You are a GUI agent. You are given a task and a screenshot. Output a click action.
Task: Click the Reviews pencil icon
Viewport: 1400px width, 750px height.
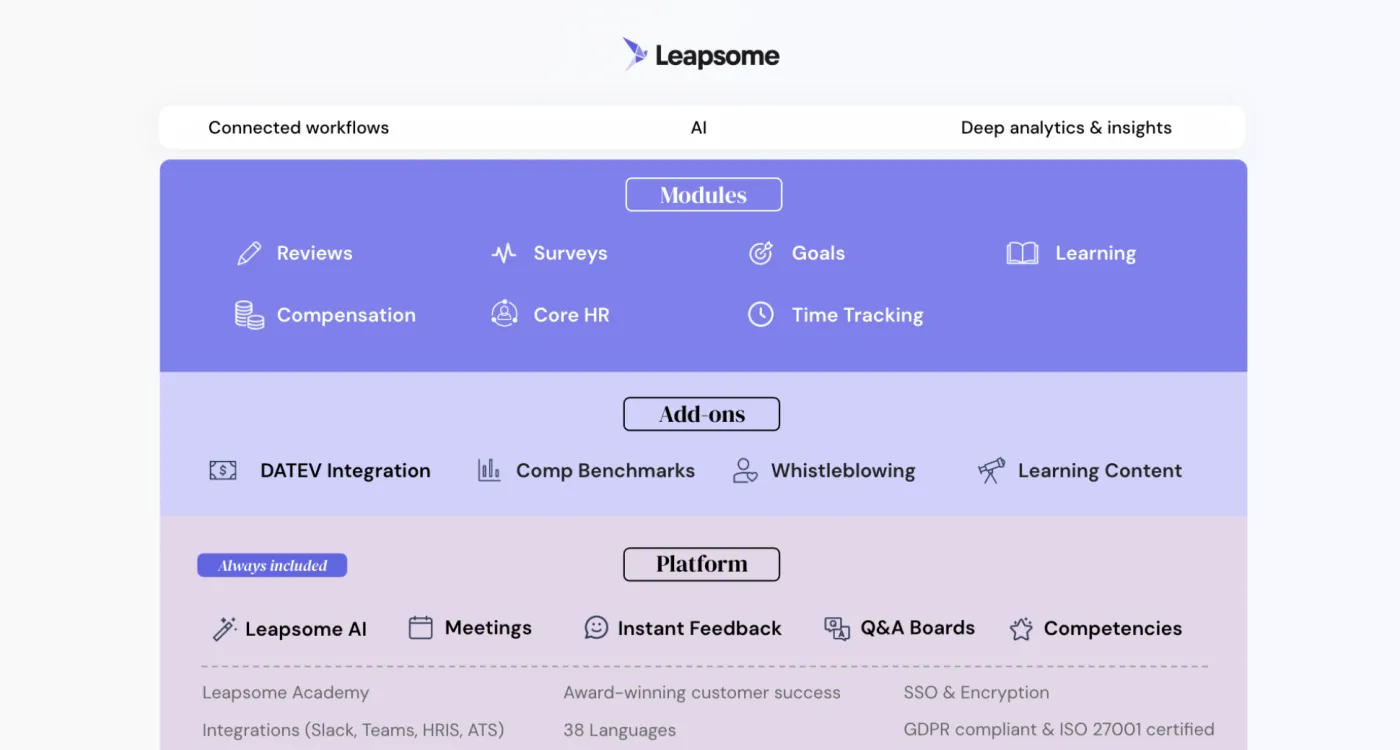[249, 253]
